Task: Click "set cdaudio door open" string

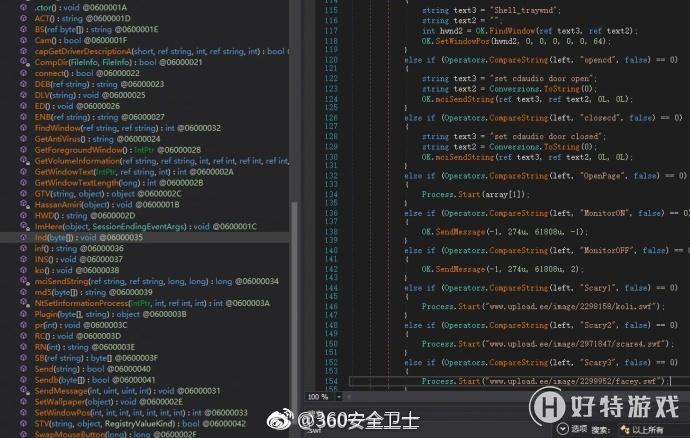Action: point(542,79)
